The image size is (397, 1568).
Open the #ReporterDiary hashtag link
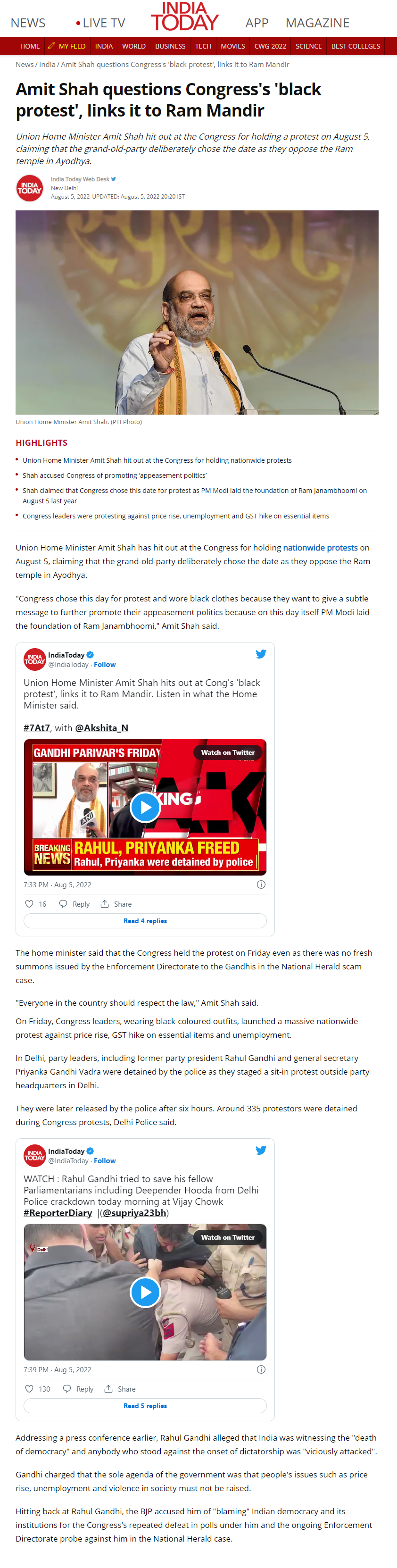point(58,1212)
